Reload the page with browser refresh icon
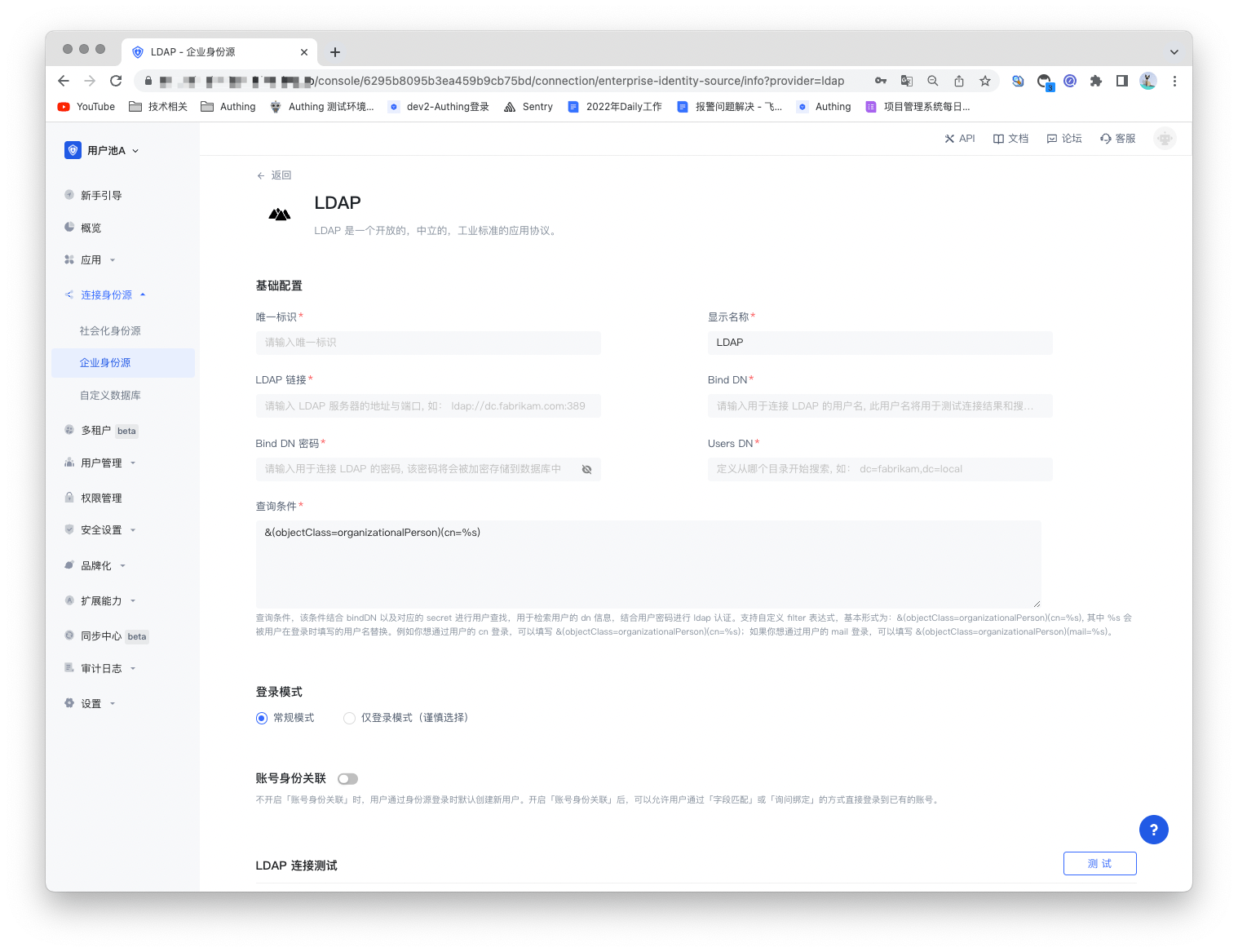Screen dimensions: 1238x952 116,81
